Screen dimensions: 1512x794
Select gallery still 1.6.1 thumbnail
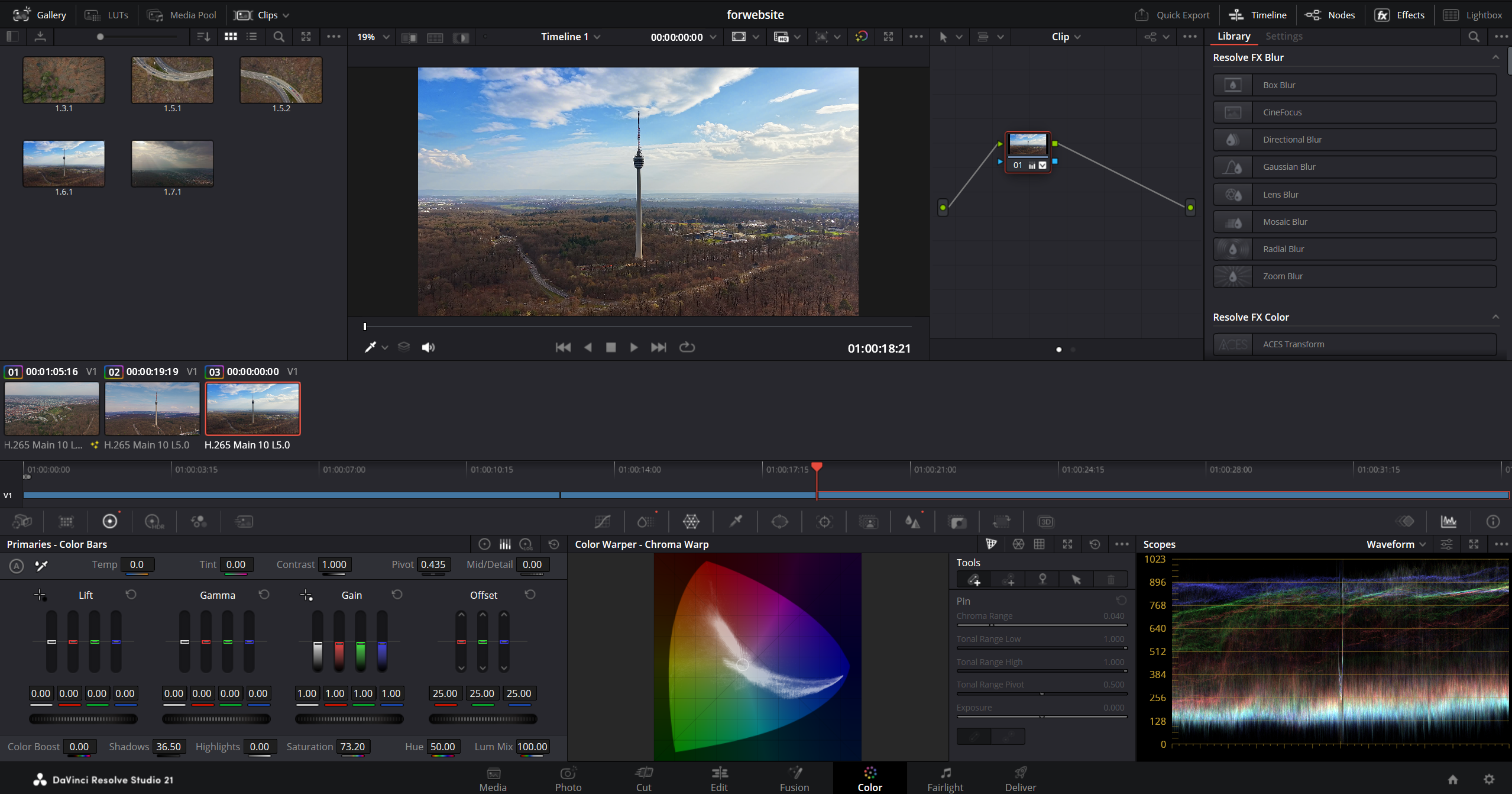tap(64, 163)
